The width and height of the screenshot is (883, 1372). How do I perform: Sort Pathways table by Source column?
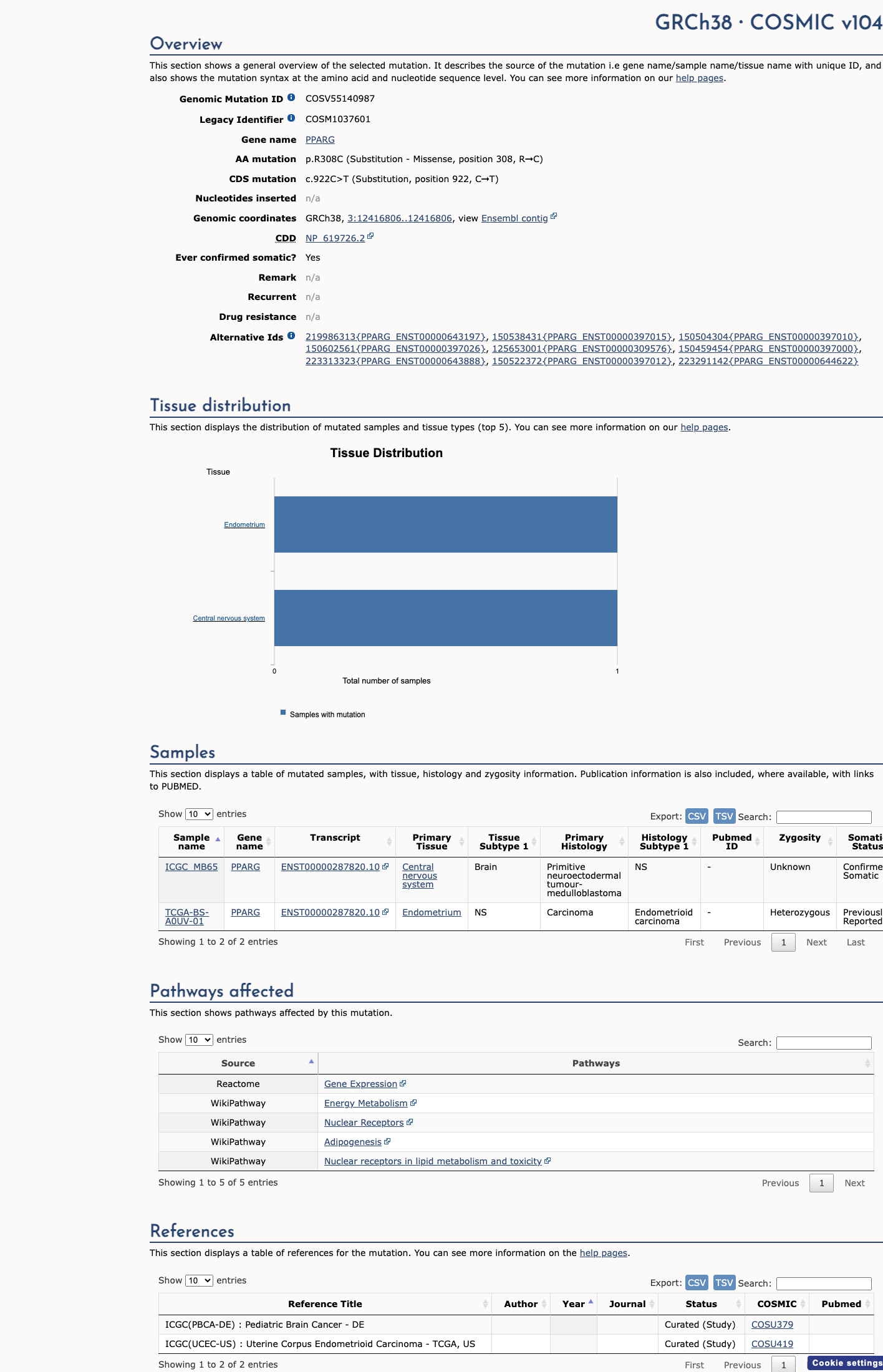[x=238, y=1063]
